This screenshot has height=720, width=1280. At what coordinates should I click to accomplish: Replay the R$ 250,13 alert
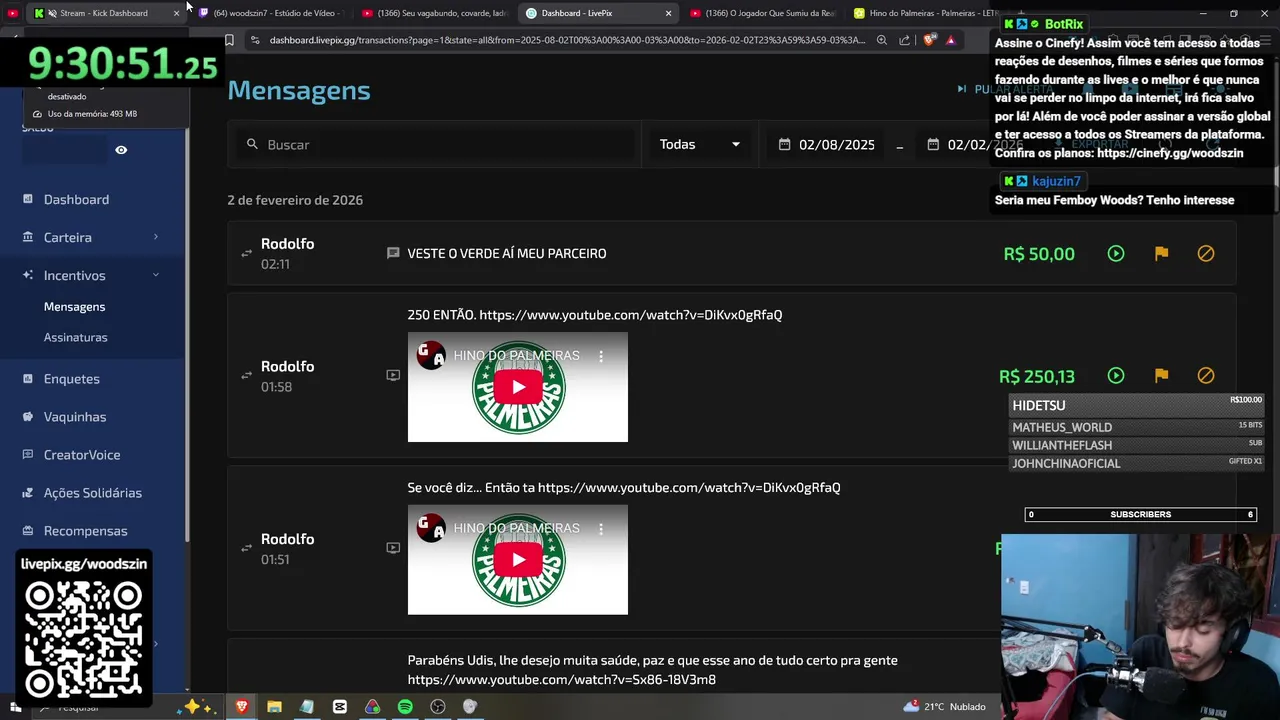tap(1116, 376)
